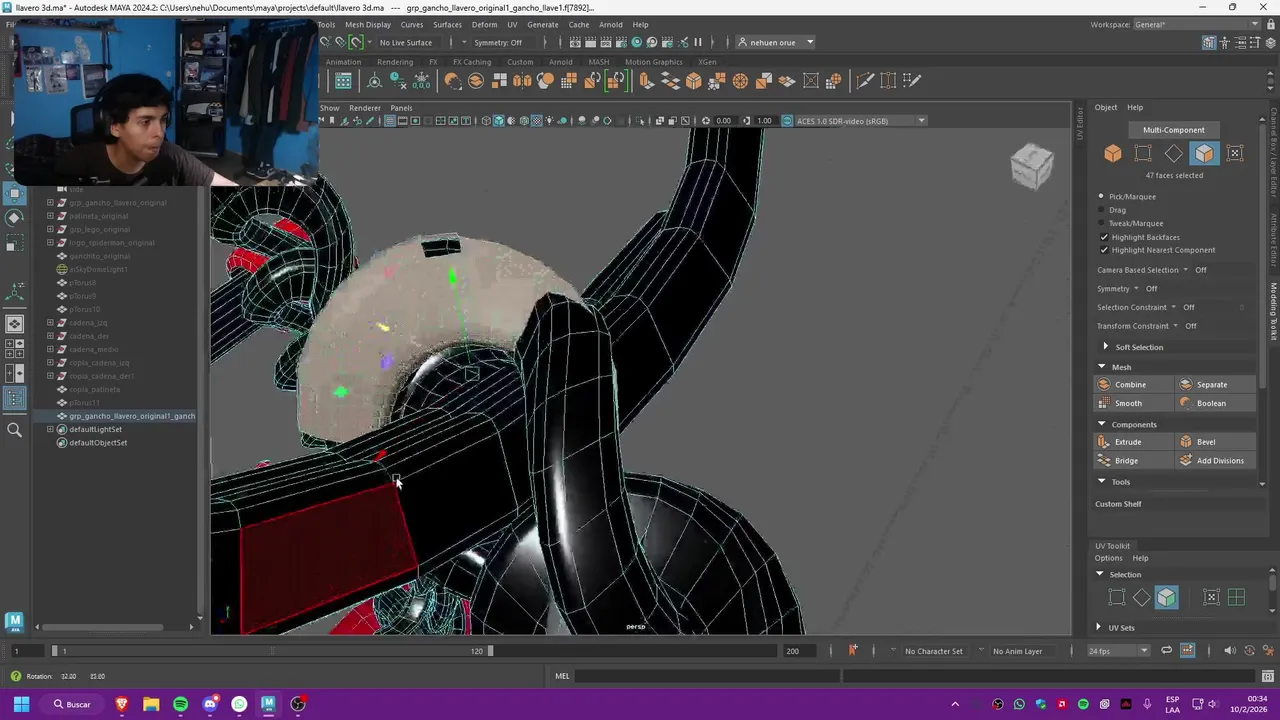Select face selection mode in Modeling Toolkit
1280x720 pixels.
point(1204,153)
